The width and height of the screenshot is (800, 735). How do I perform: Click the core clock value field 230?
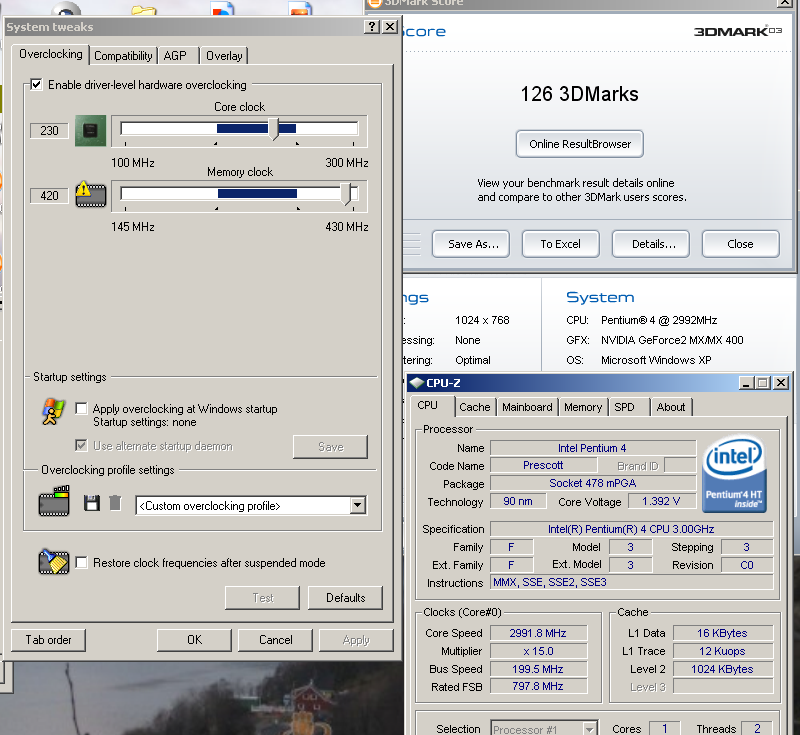click(49, 131)
